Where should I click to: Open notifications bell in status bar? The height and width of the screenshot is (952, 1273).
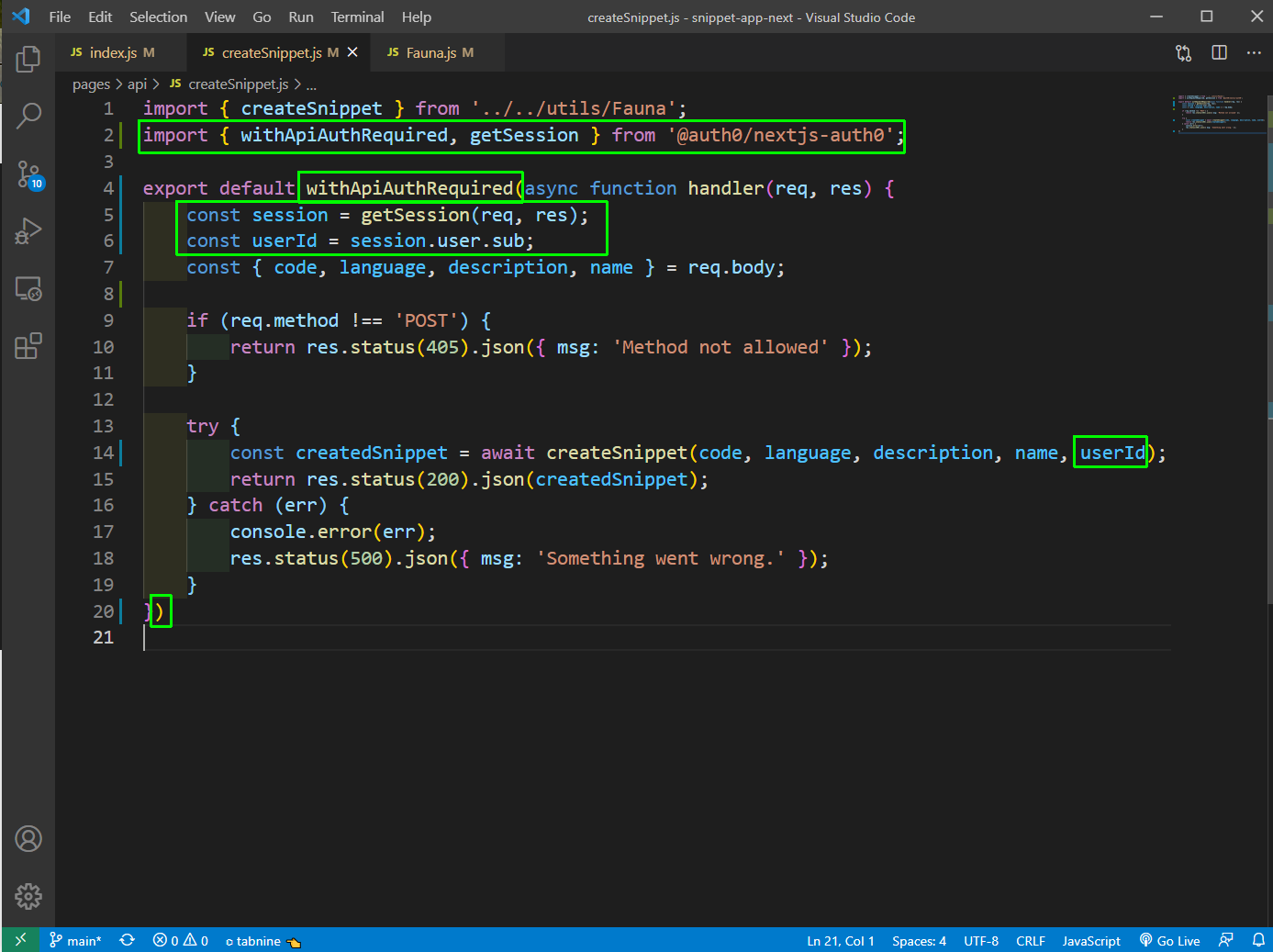pyautogui.click(x=1258, y=940)
